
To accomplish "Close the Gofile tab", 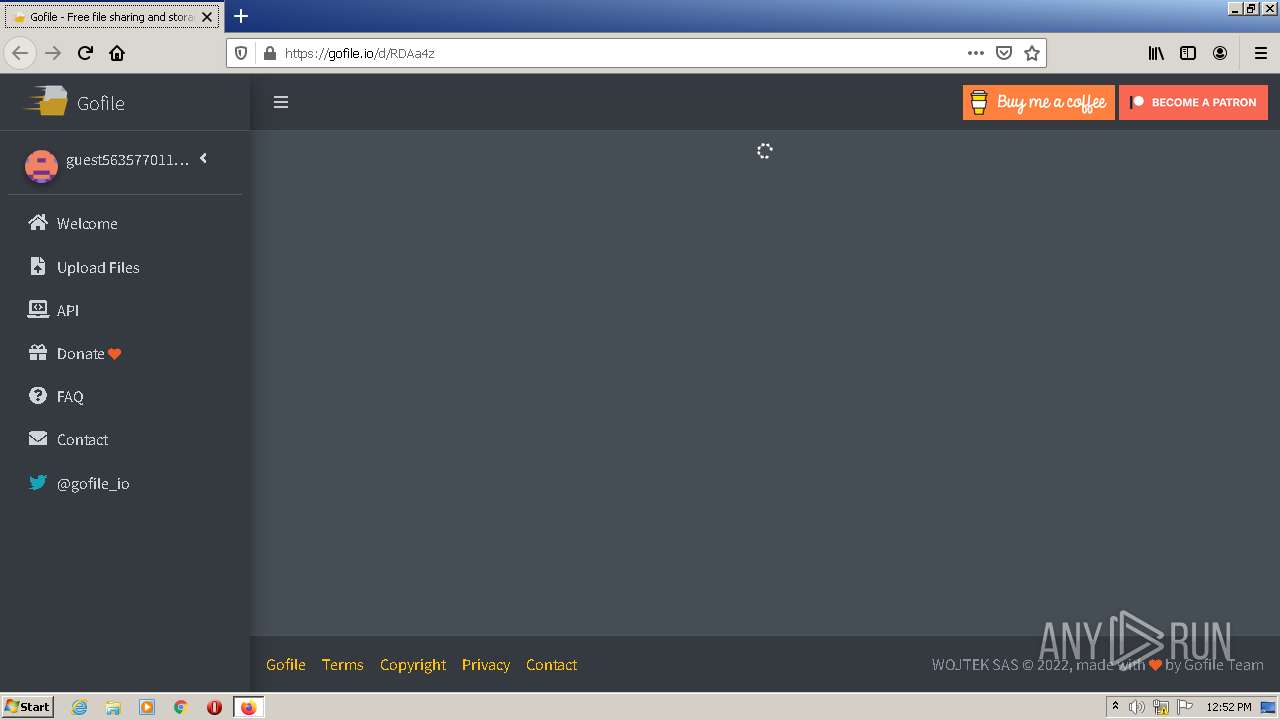I will pyautogui.click(x=207, y=17).
